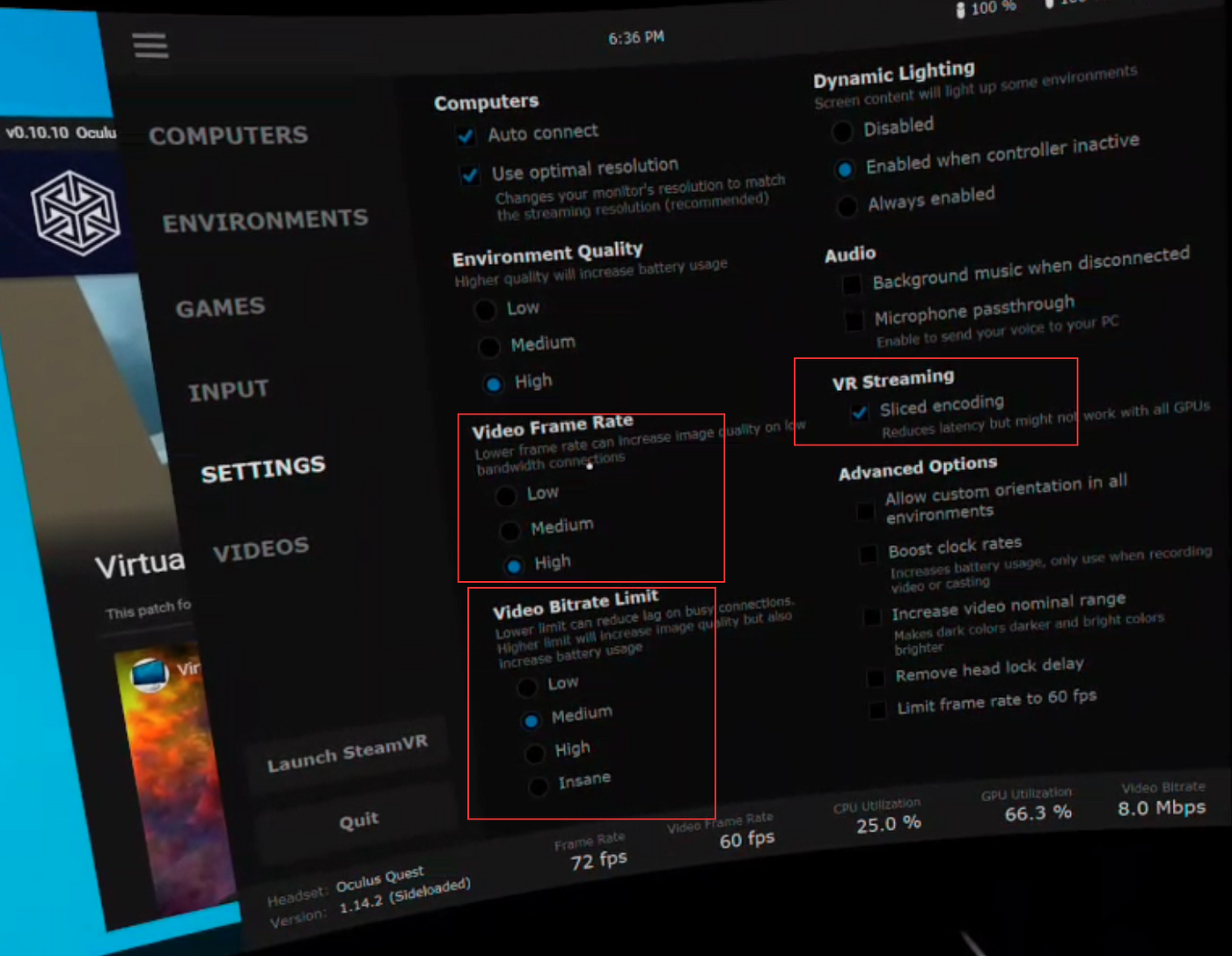Click the v0.10.10 version label
Viewport: 1232px width, 956px height.
coord(37,133)
